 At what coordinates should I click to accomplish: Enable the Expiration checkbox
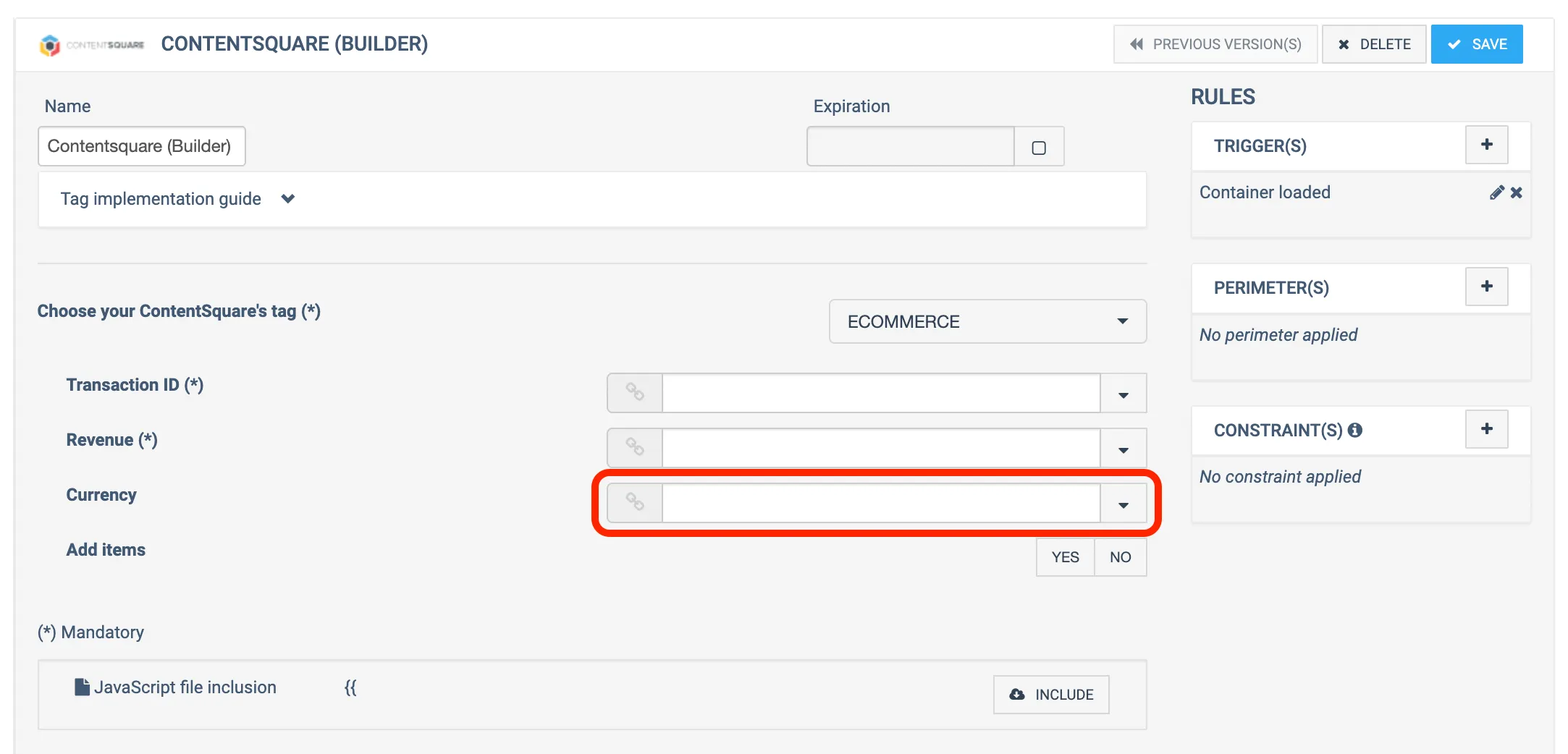point(1039,147)
